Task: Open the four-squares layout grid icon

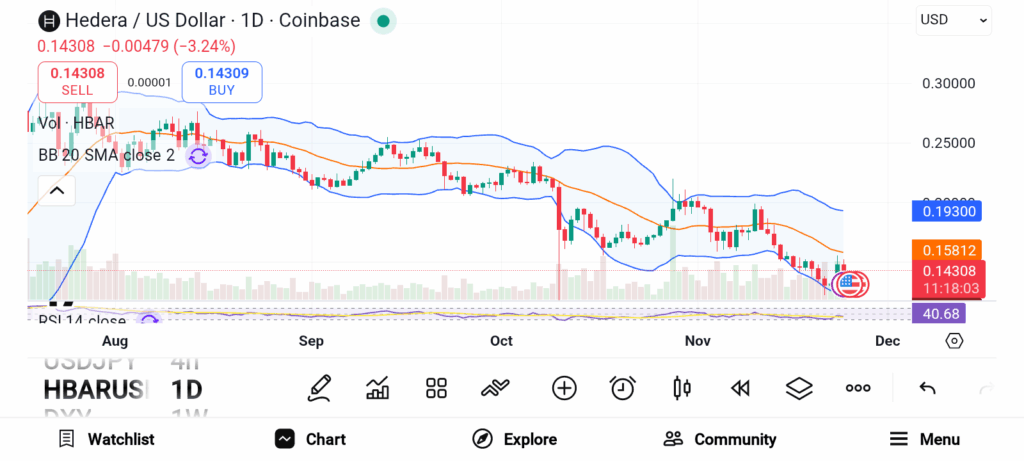Action: (x=436, y=388)
